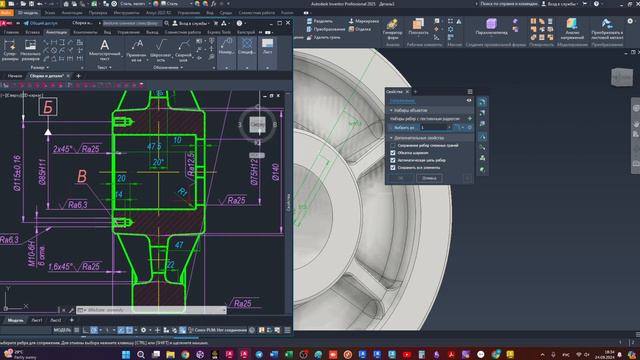Toggle the МОДЕЛЬ space button in AutoCAD status bar
This screenshot has height=360, width=640.
pos(62,330)
